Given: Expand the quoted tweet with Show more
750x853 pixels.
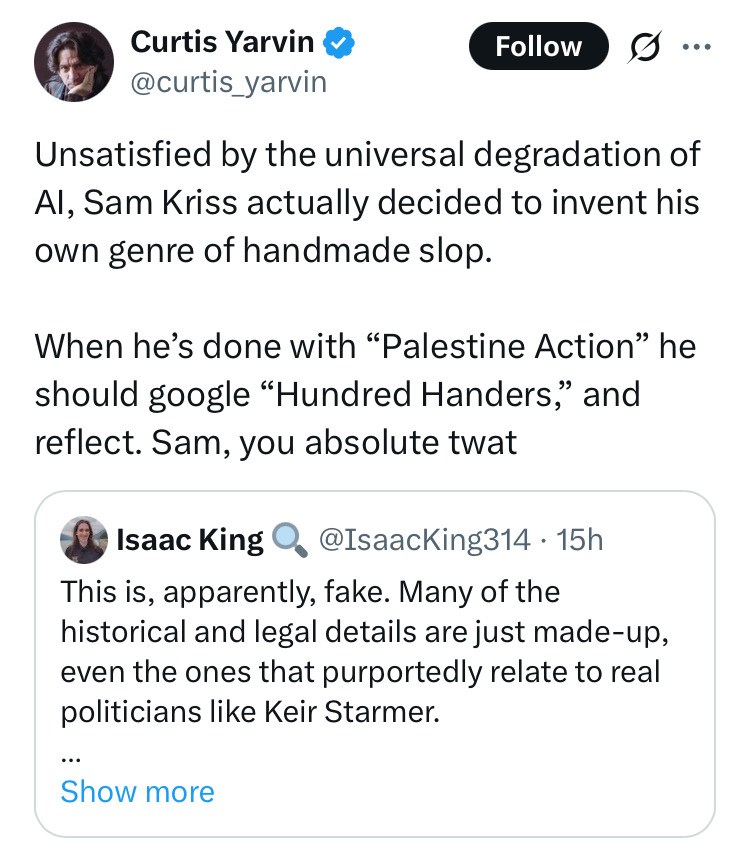Looking at the screenshot, I should [137, 791].
